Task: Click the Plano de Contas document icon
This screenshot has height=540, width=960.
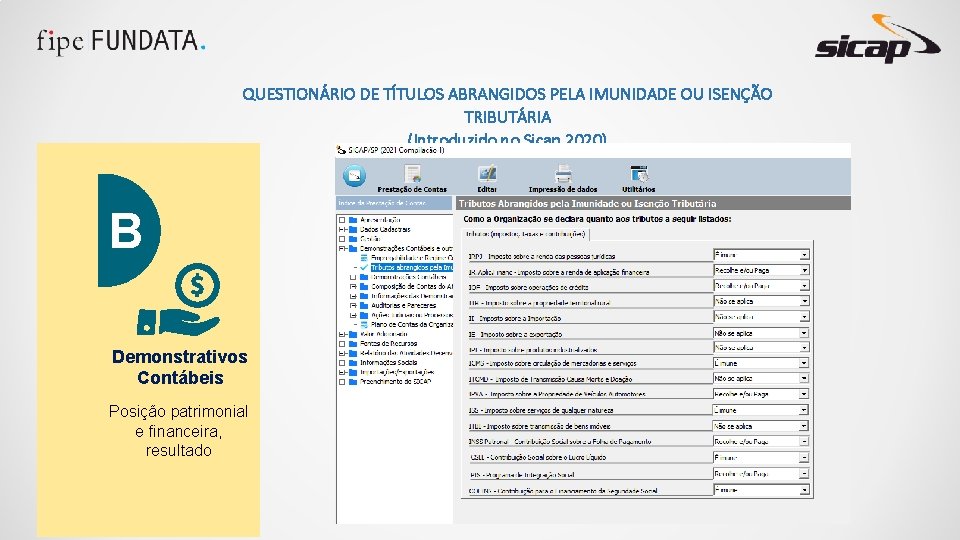Action: tap(364, 324)
